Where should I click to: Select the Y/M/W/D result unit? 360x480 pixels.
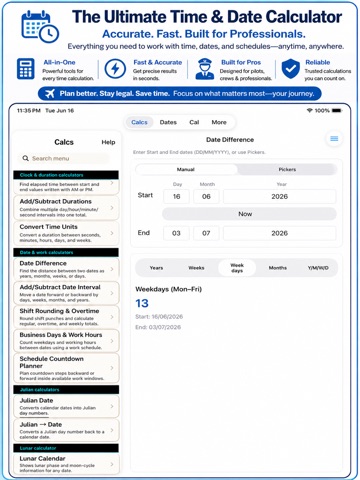318,268
